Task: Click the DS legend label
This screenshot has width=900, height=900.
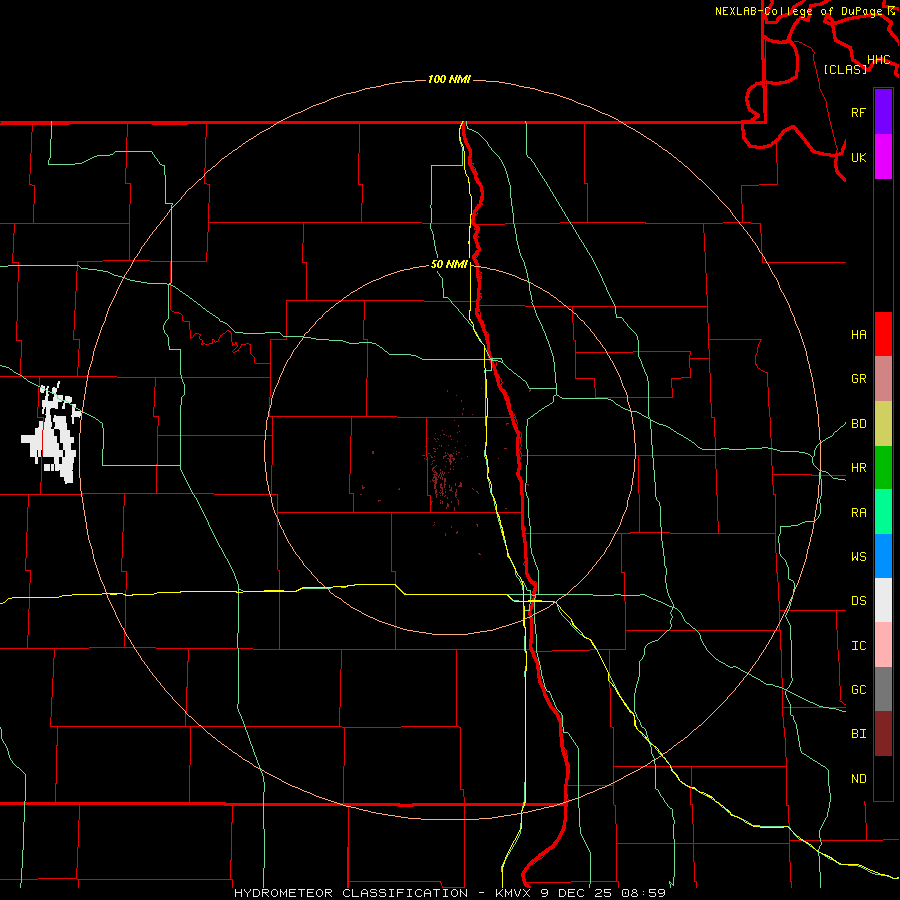Action: (858, 601)
